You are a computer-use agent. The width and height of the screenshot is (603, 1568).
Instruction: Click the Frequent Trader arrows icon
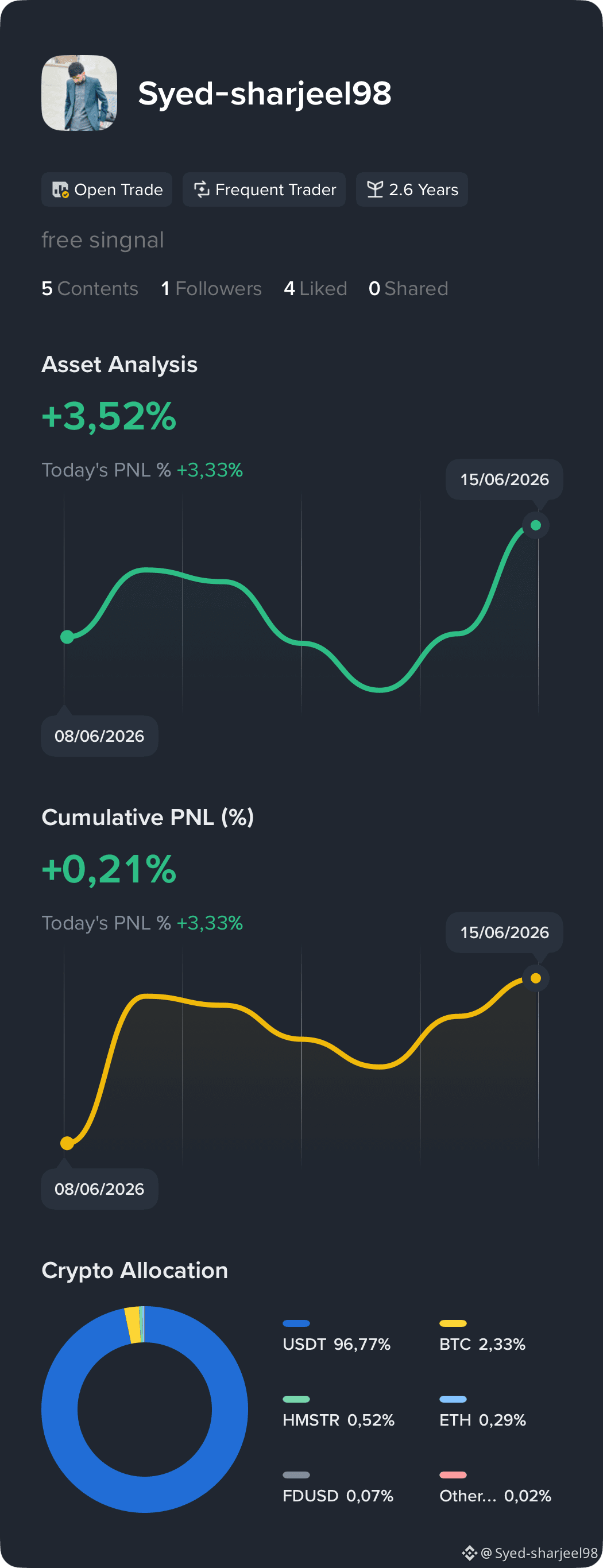pyautogui.click(x=202, y=189)
